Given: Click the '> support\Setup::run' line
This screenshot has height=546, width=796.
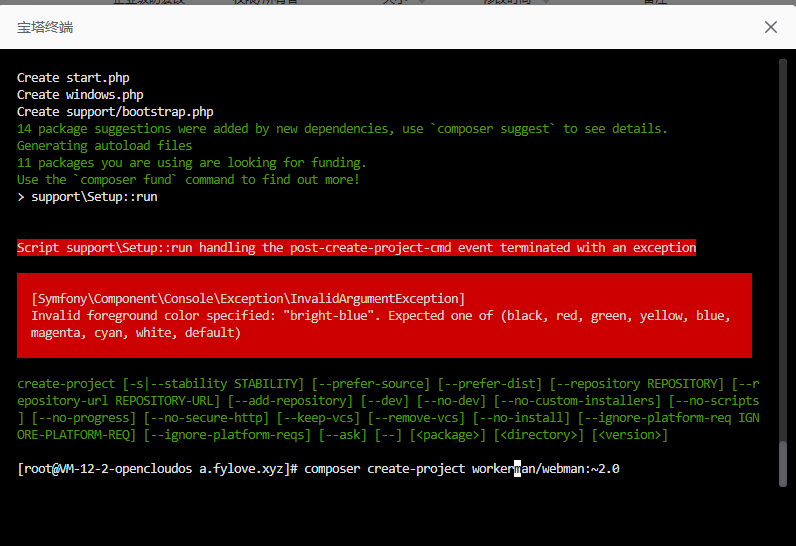Looking at the screenshot, I should pyautogui.click(x=87, y=197).
